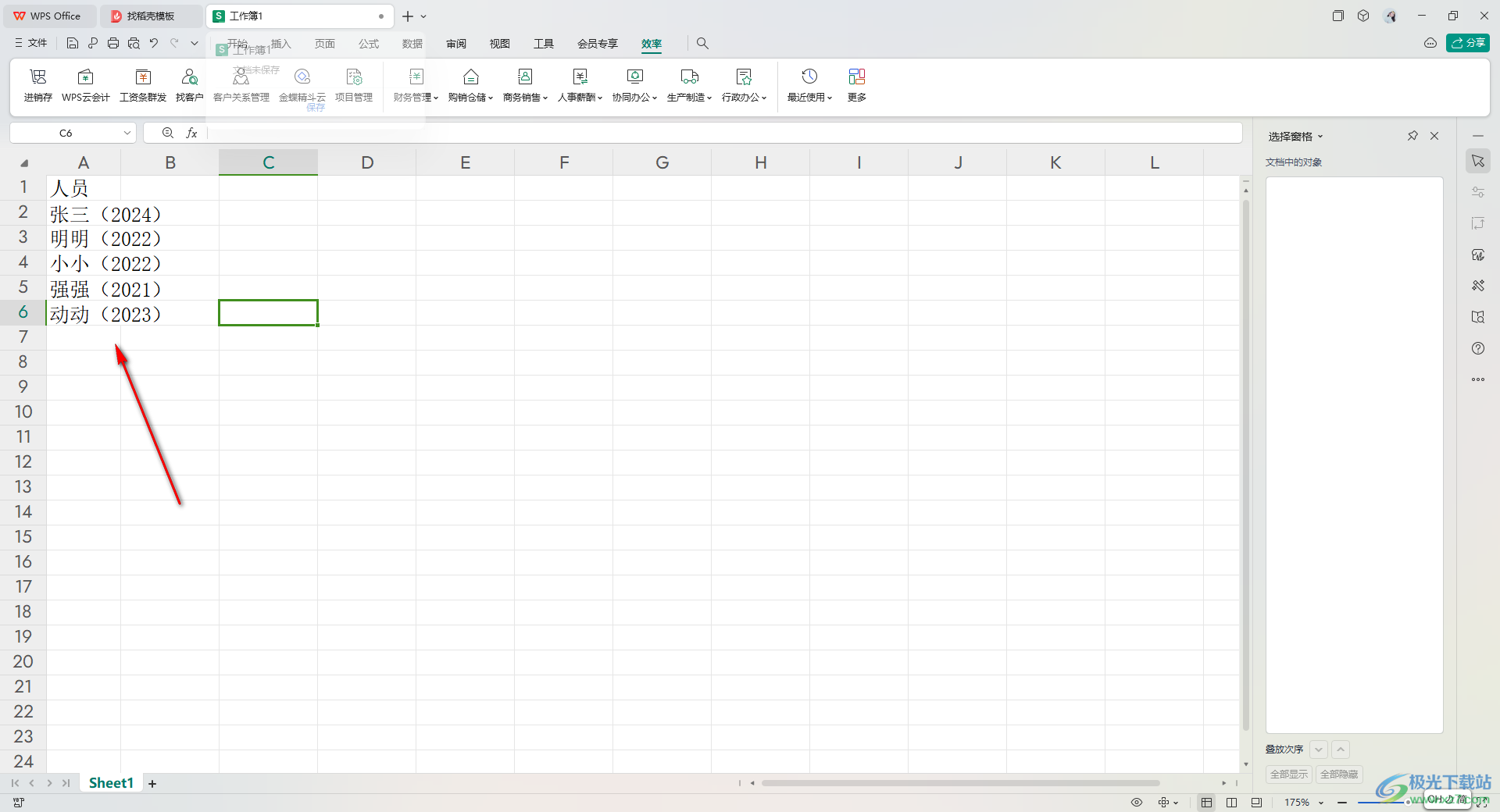Click the settings sliders sidebar icon
Image resolution: width=1500 pixels, height=812 pixels.
tap(1478, 192)
